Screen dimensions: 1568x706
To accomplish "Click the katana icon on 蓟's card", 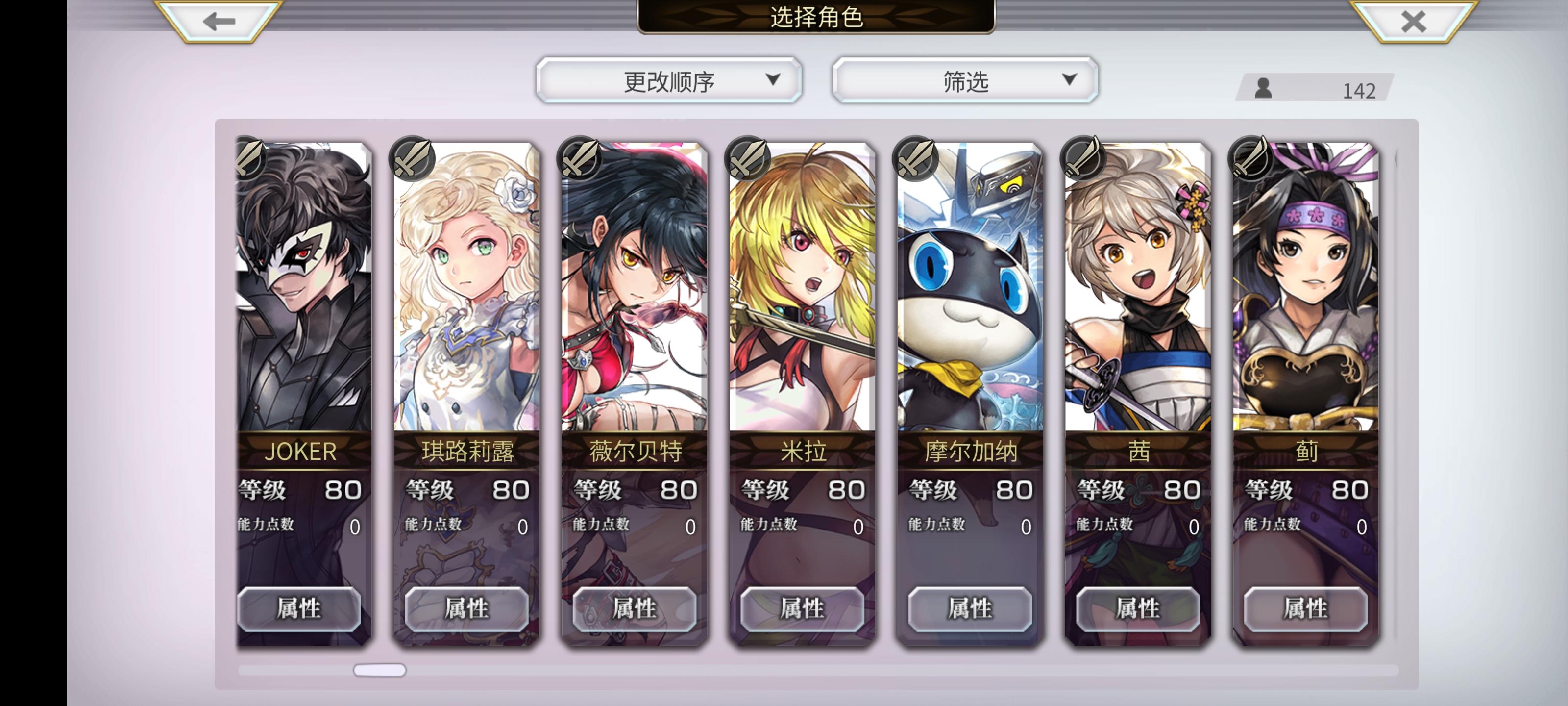I will coord(1251,158).
